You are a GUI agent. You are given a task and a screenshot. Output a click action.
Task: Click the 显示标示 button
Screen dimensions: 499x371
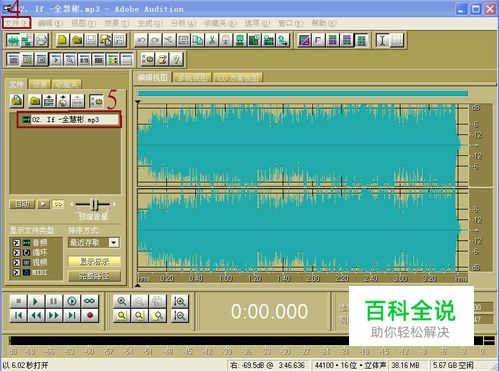coord(94,261)
